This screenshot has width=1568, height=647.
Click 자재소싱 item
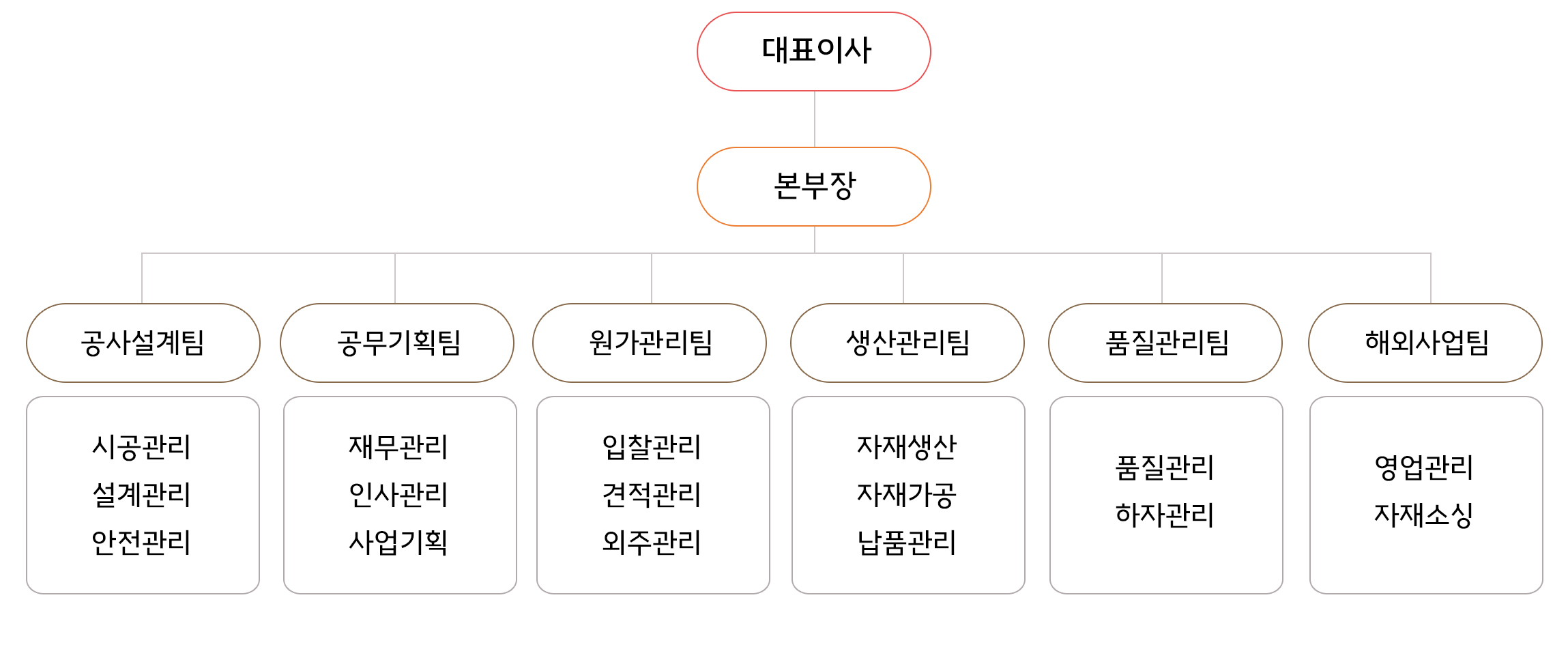click(x=1424, y=515)
